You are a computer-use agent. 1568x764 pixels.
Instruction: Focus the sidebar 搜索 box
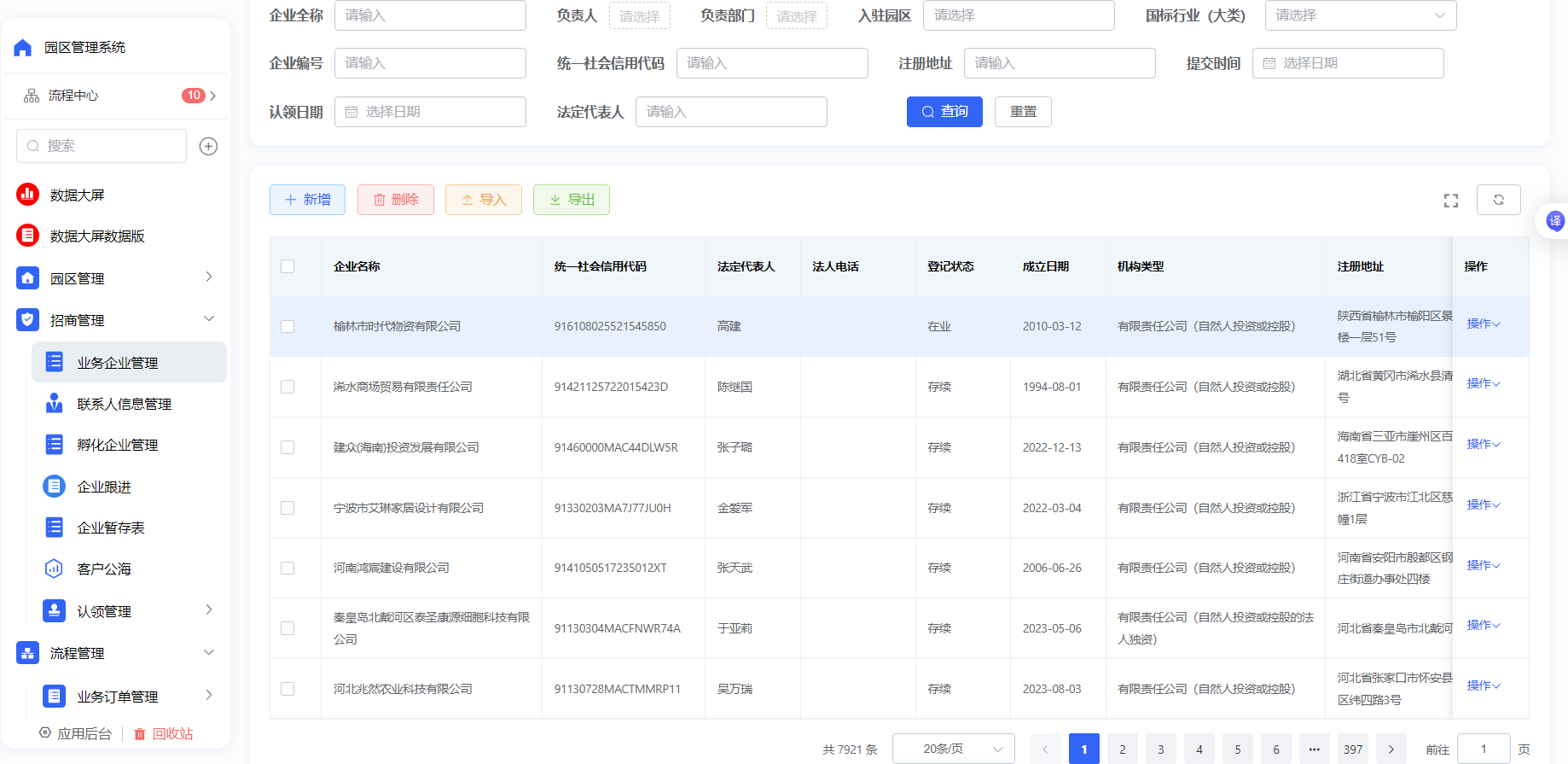(x=102, y=146)
